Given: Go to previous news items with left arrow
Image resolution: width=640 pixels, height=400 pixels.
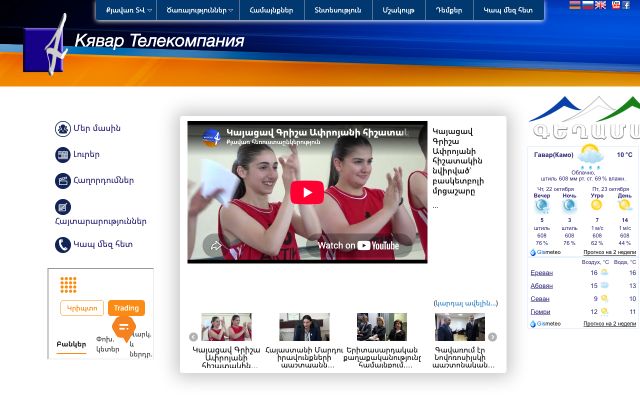Looking at the screenshot, I should (193, 337).
